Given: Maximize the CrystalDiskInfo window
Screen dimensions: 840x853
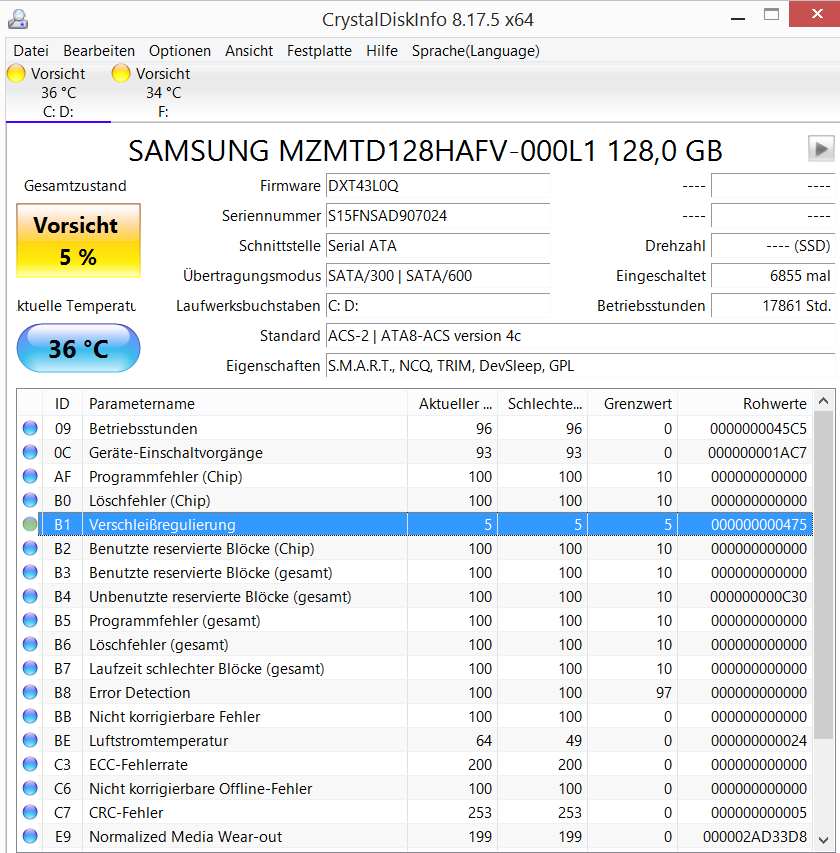Looking at the screenshot, I should (771, 15).
